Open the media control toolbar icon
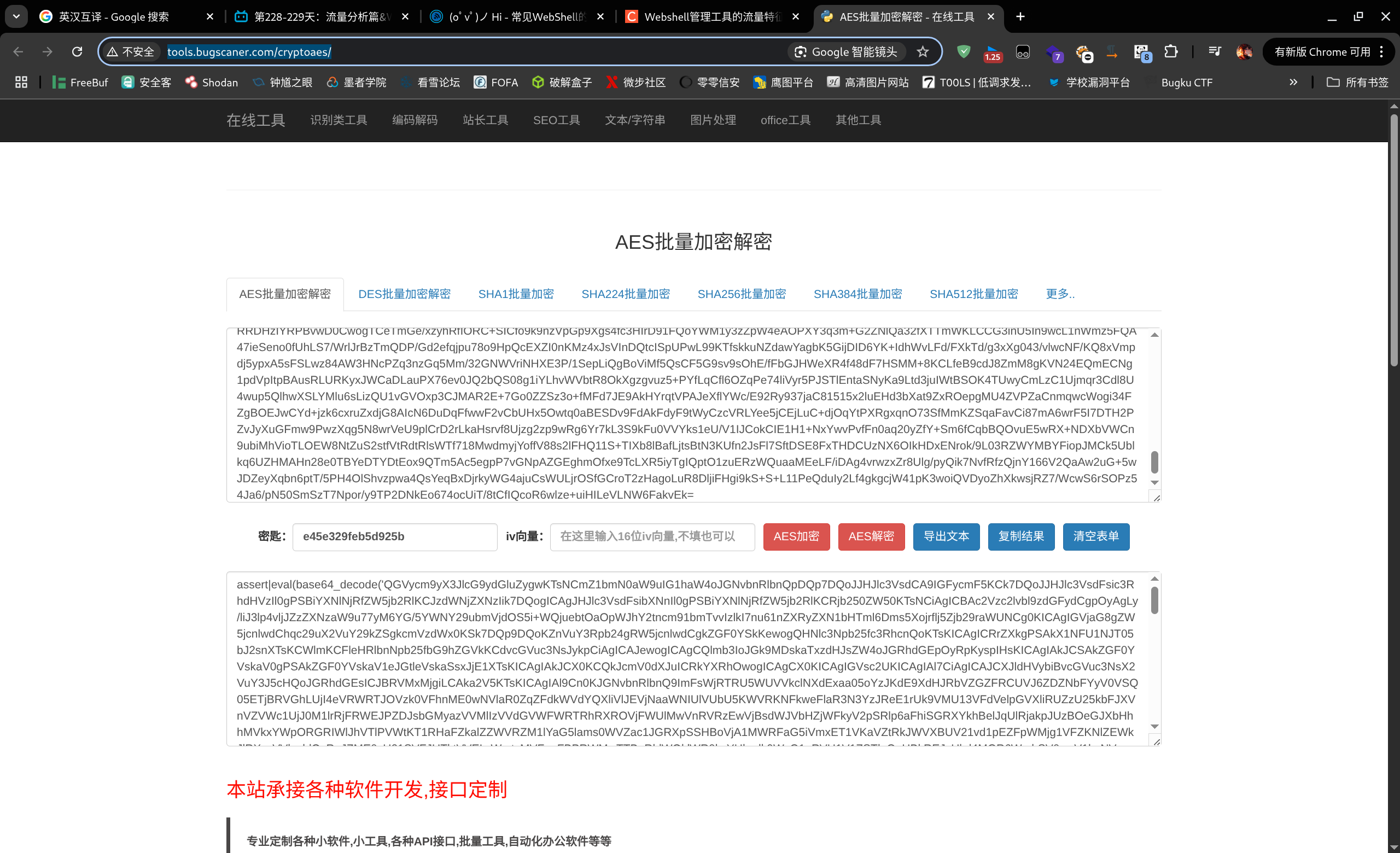 1214,52
